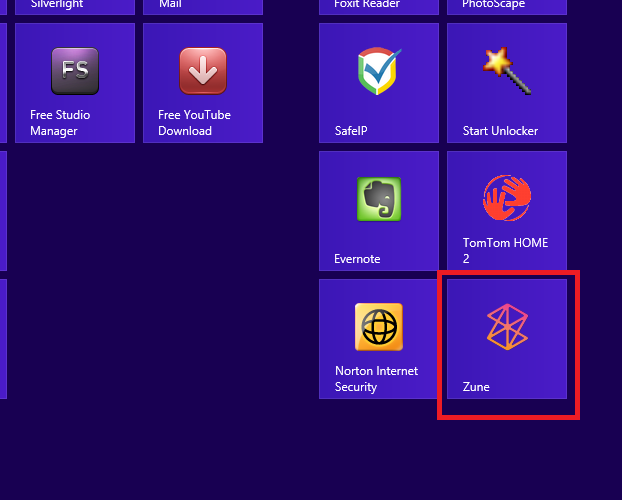Screen dimensions: 622x500
Task: Launch the Zune logo icon
Action: 507,327
